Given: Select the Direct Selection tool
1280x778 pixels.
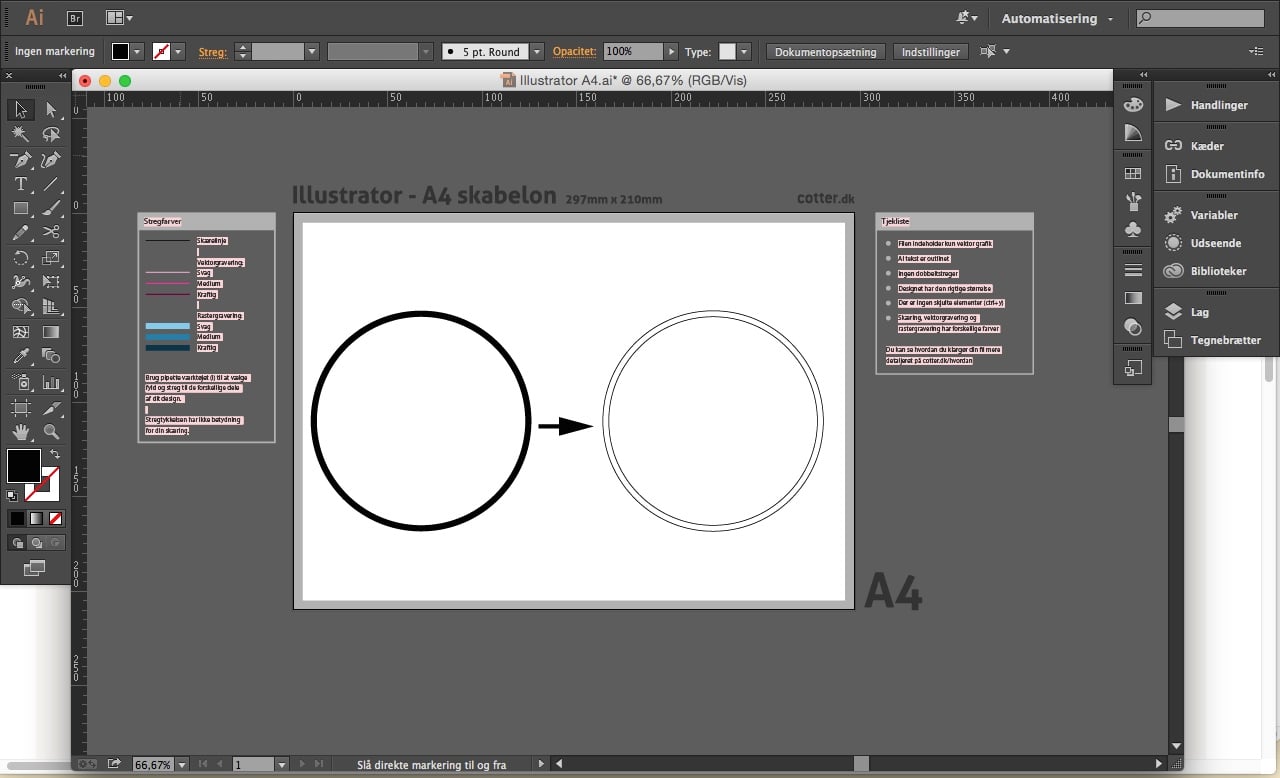Looking at the screenshot, I should [x=51, y=110].
